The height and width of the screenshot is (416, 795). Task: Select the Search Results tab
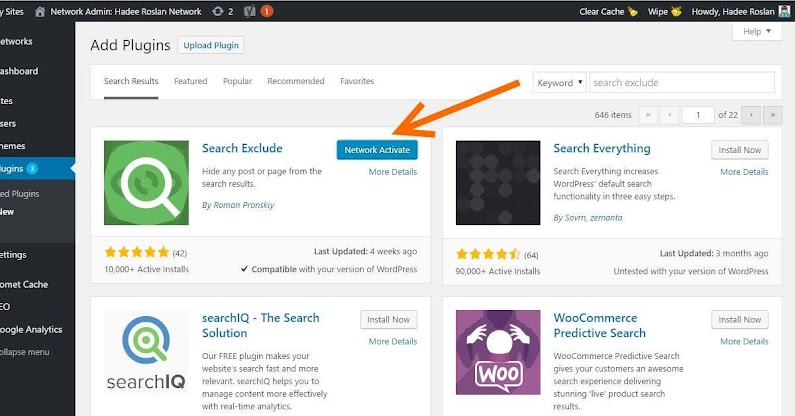(131, 81)
